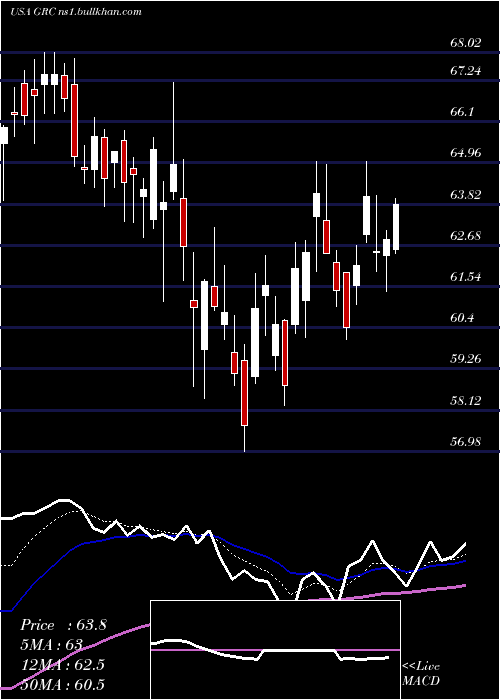Click the Price : 63.8 readout
Viewport: 500px width, 700px height.
pos(63,625)
